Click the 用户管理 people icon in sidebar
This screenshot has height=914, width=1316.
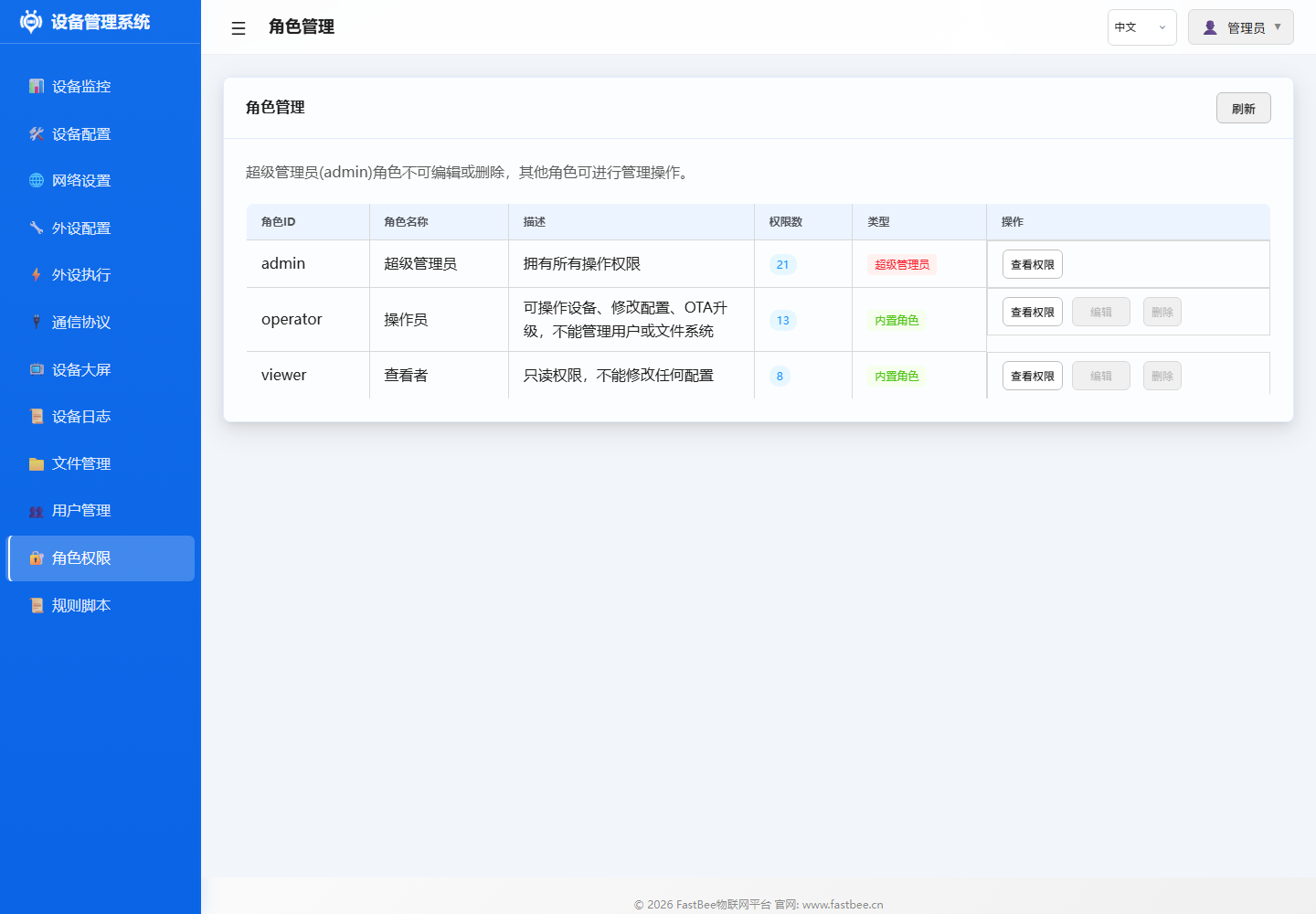[37, 511]
